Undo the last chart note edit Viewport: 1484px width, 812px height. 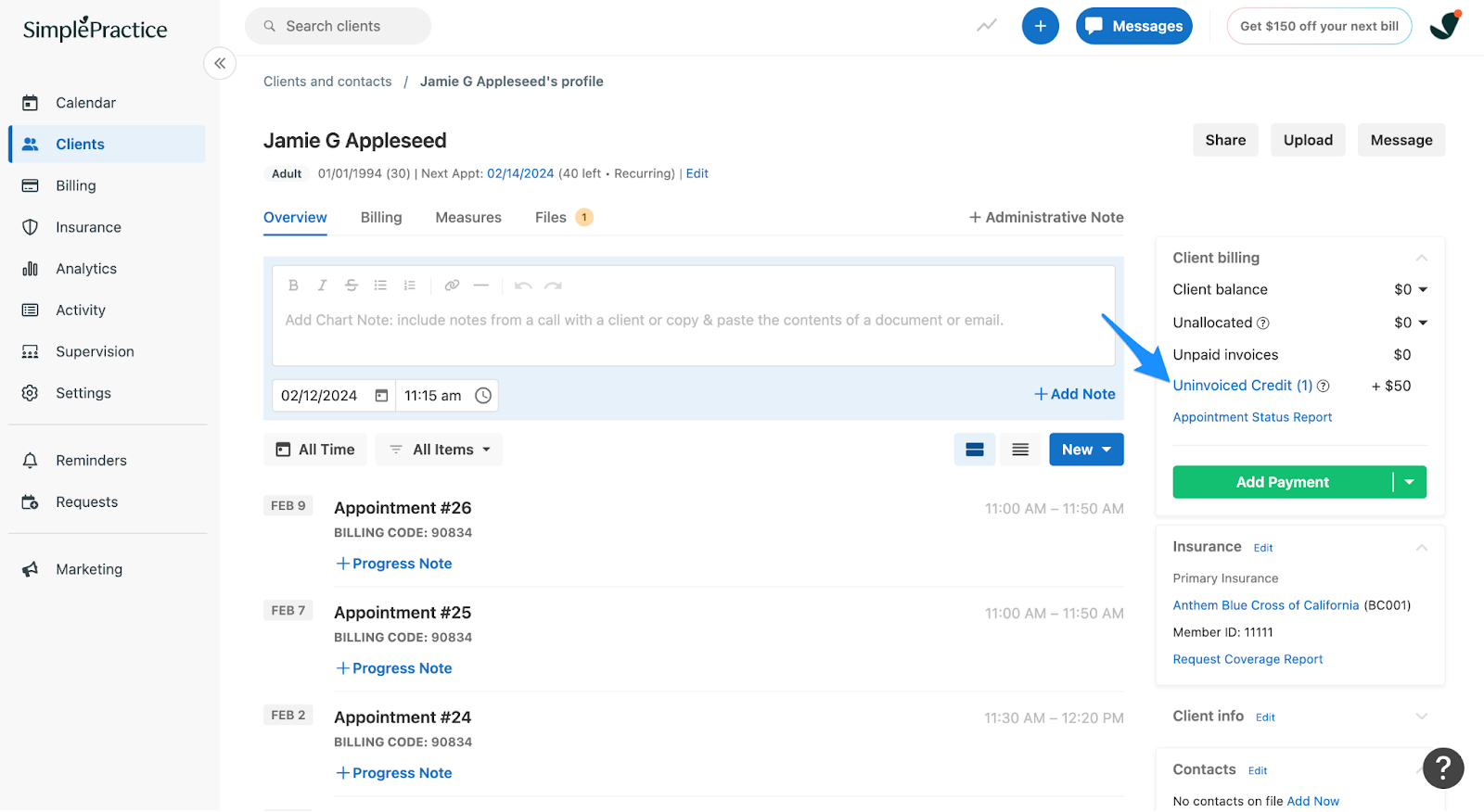[523, 285]
